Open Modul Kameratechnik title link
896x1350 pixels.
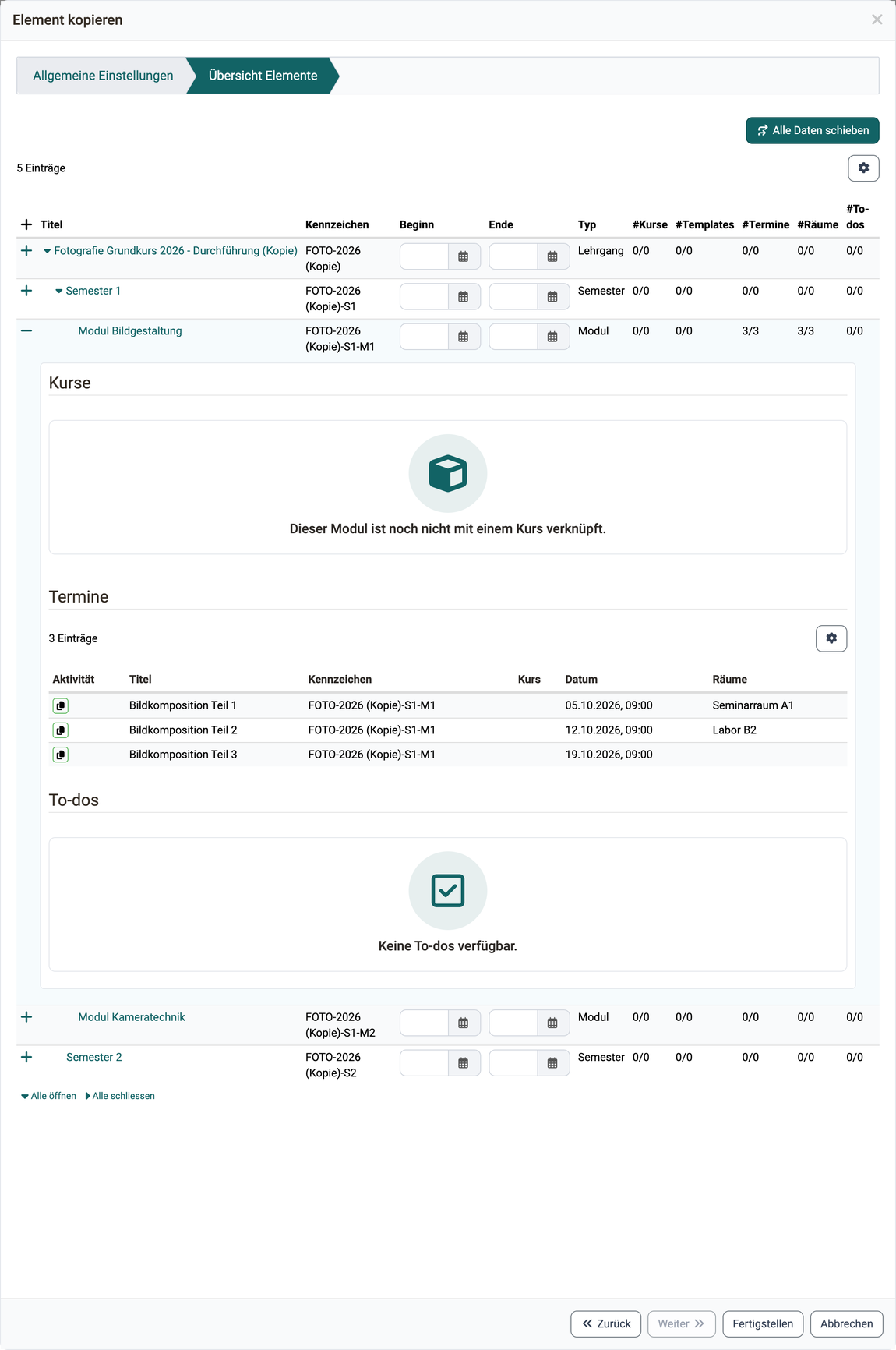click(x=132, y=1017)
